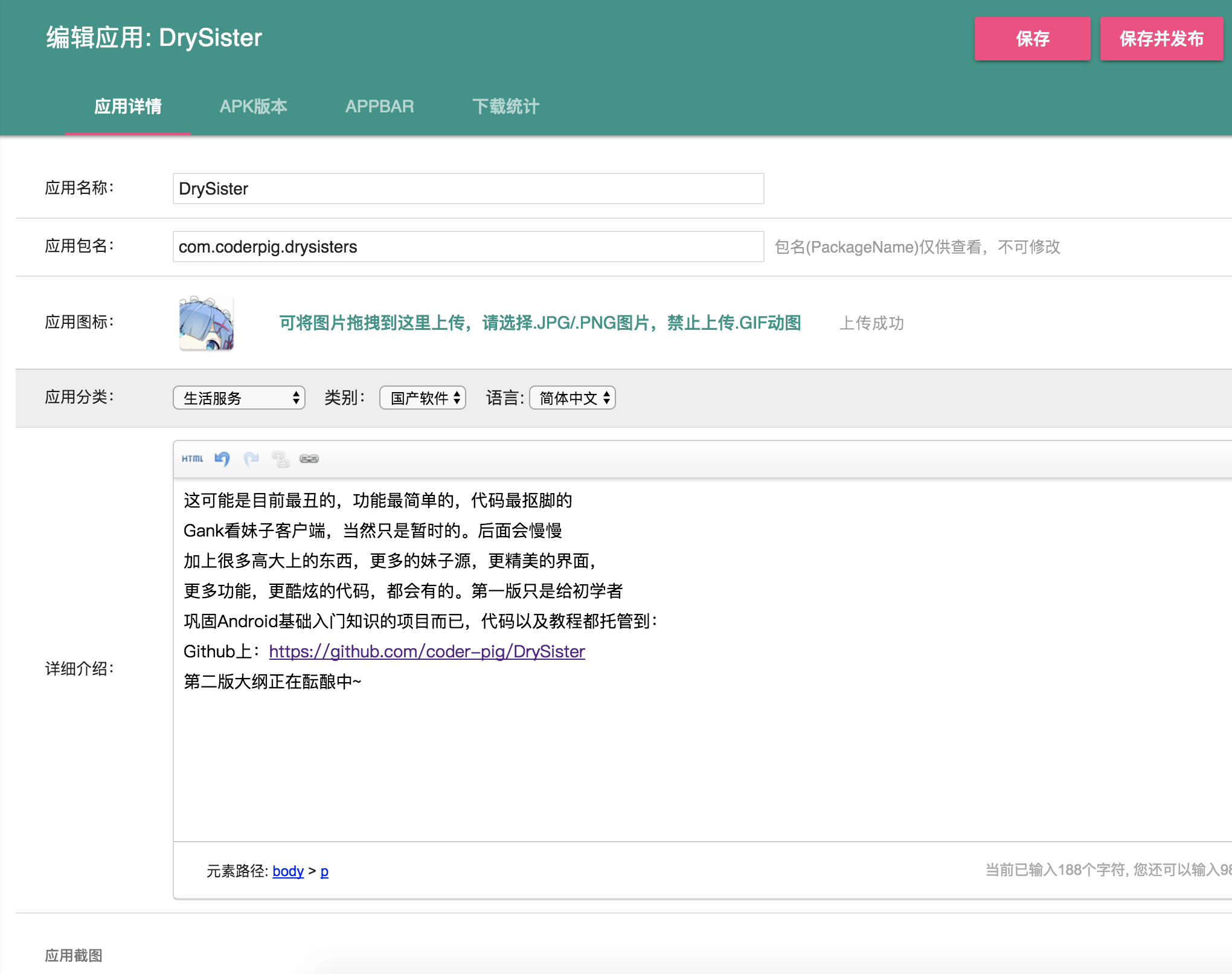Click the image upload drop-zone text
The height and width of the screenshot is (974, 1232).
540,323
